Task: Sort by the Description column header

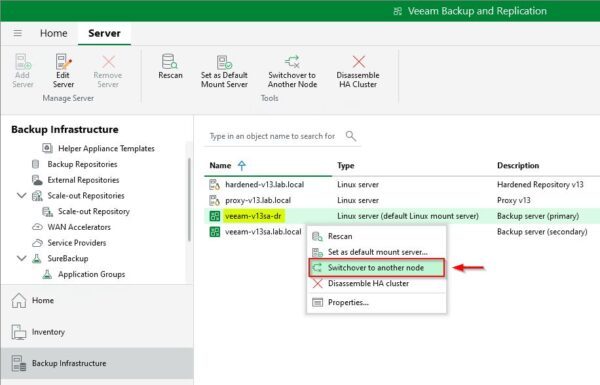Action: click(x=518, y=165)
